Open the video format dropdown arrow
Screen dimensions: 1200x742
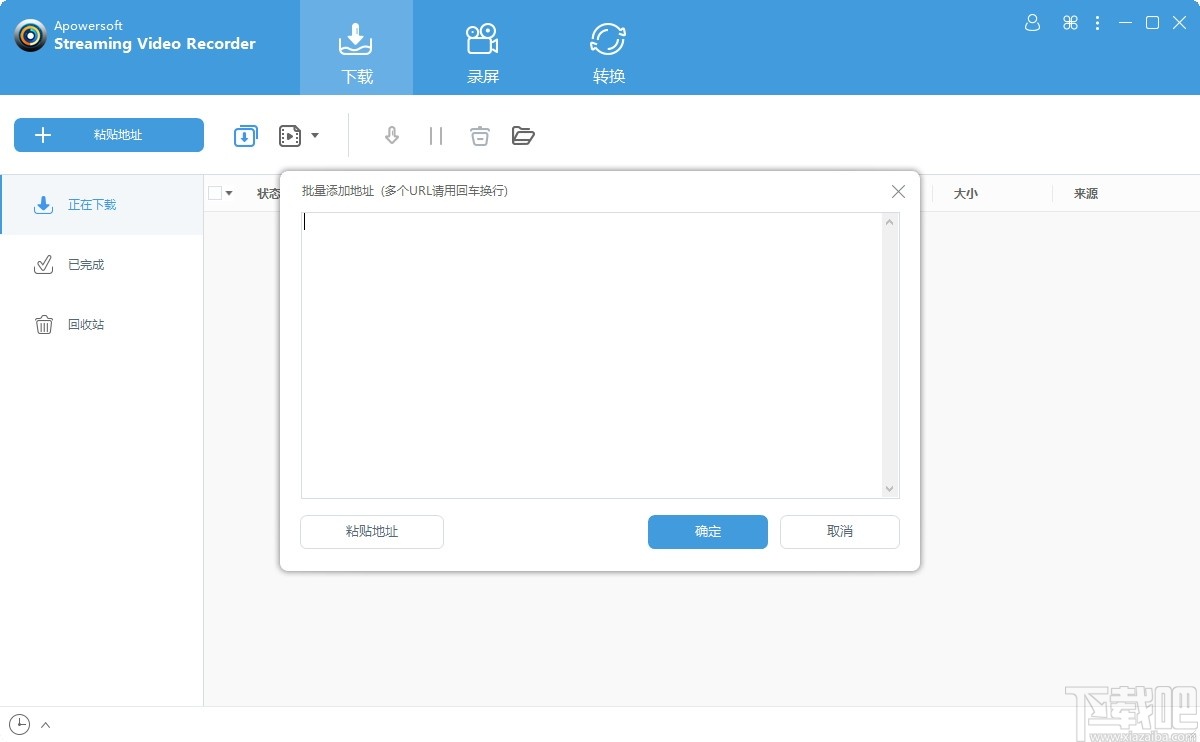(315, 135)
